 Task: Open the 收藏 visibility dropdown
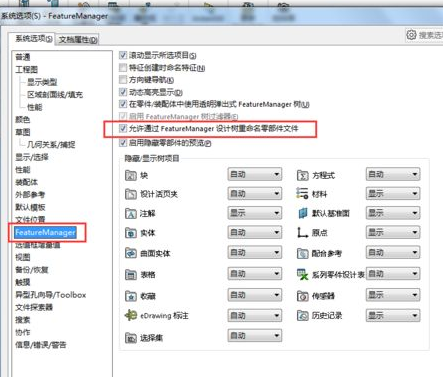255,295
